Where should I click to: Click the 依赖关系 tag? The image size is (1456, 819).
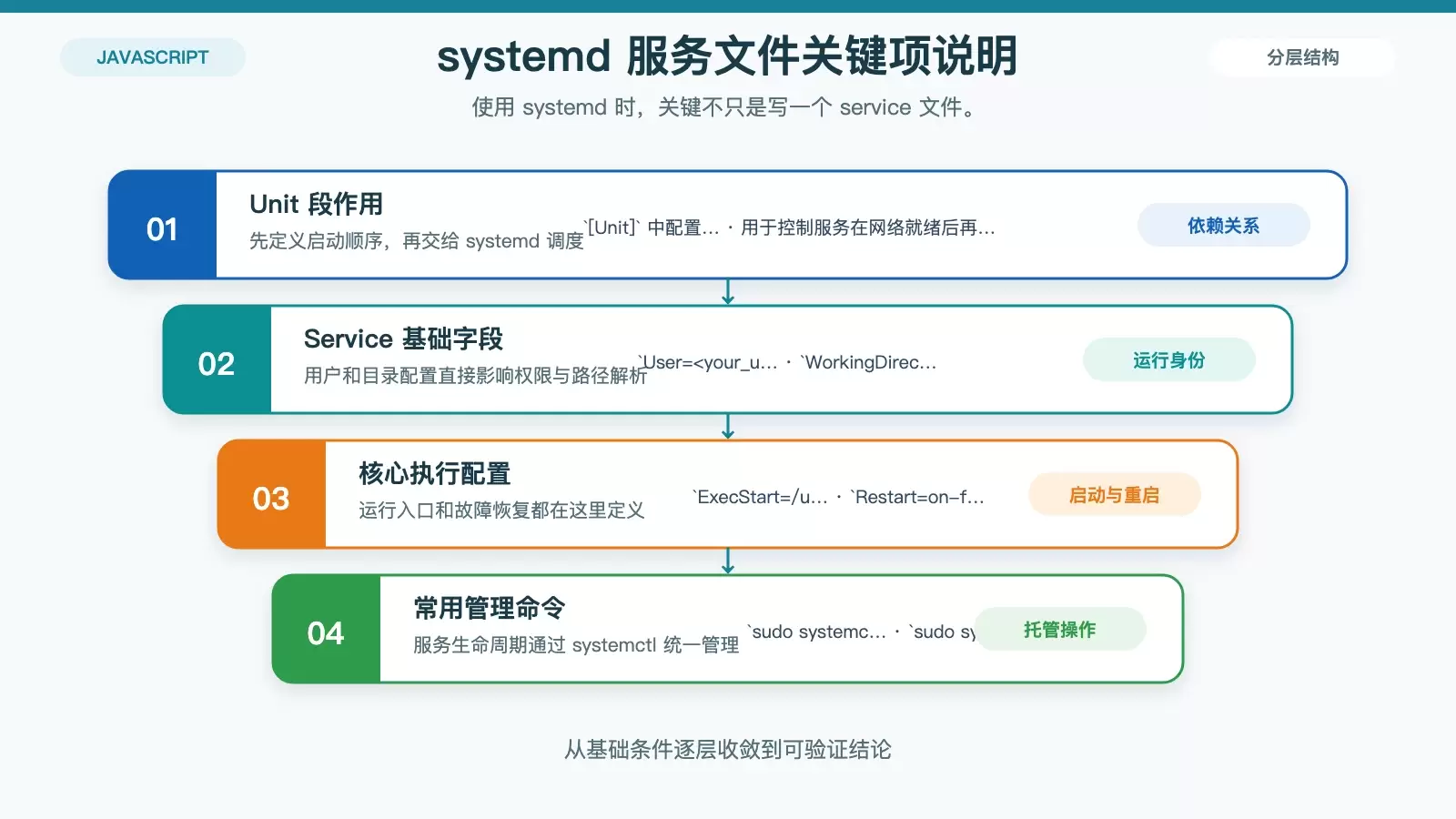pyautogui.click(x=1223, y=225)
